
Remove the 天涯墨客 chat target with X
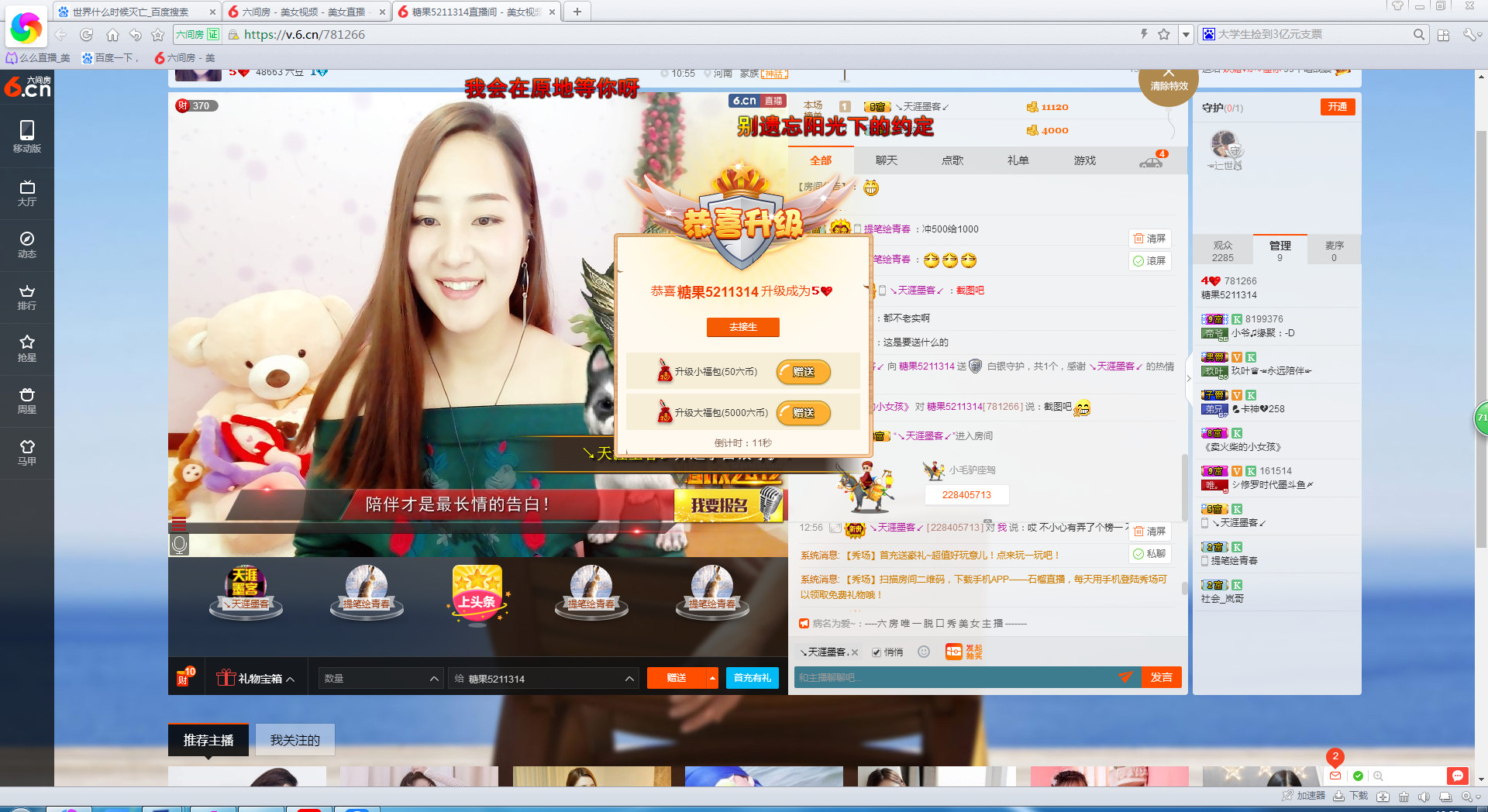point(855,652)
